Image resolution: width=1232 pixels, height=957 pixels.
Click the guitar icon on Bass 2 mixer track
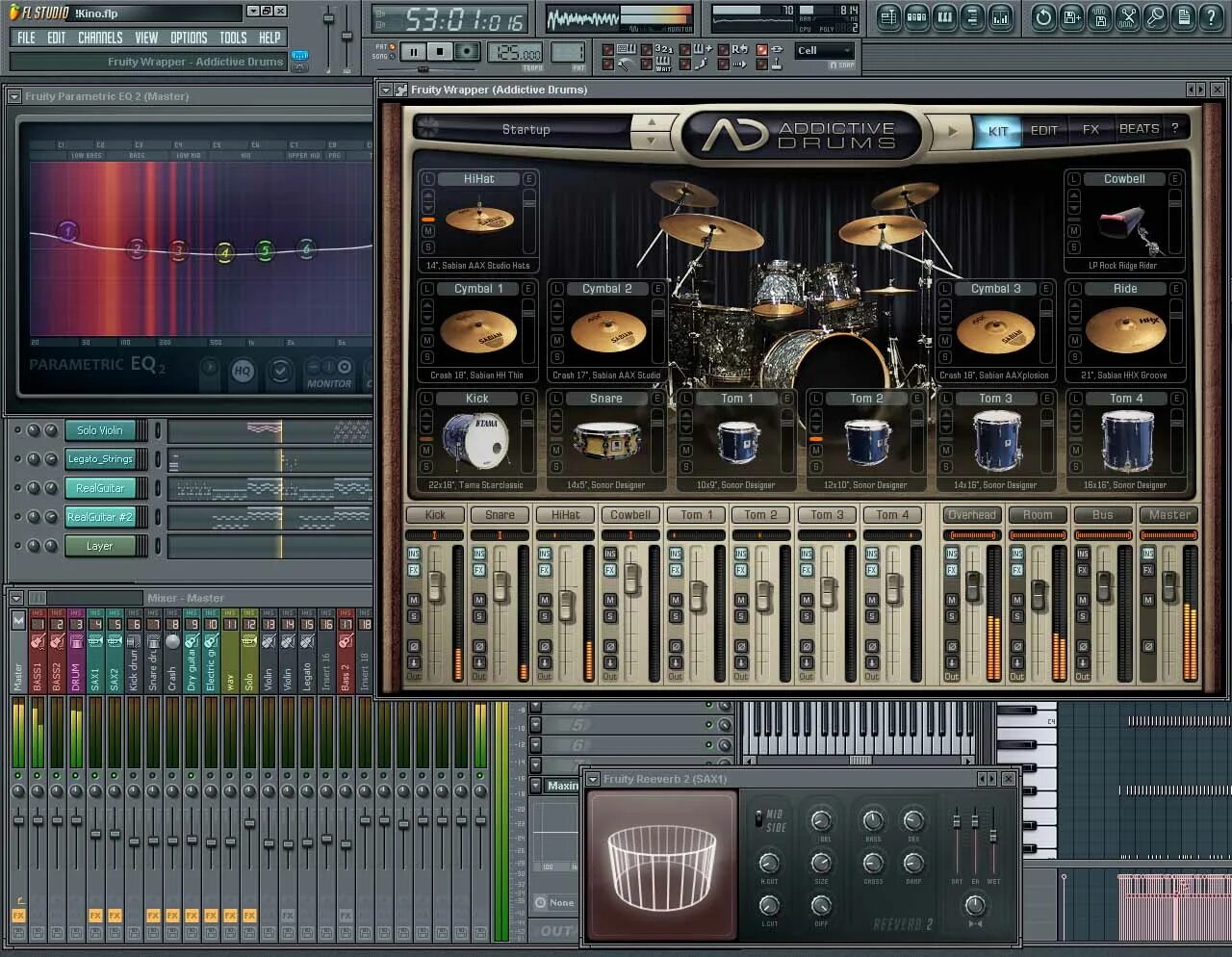[346, 640]
